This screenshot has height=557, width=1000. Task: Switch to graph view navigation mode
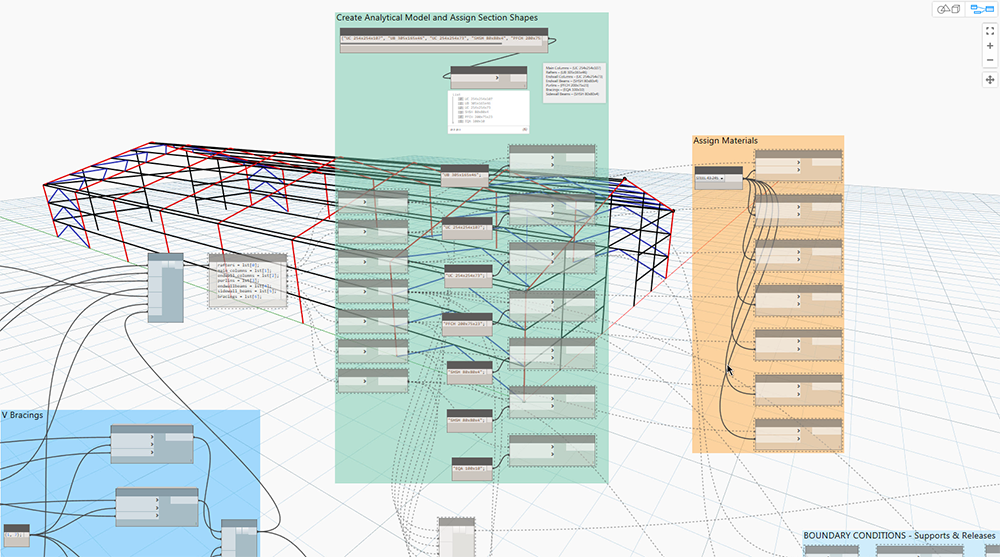click(982, 9)
